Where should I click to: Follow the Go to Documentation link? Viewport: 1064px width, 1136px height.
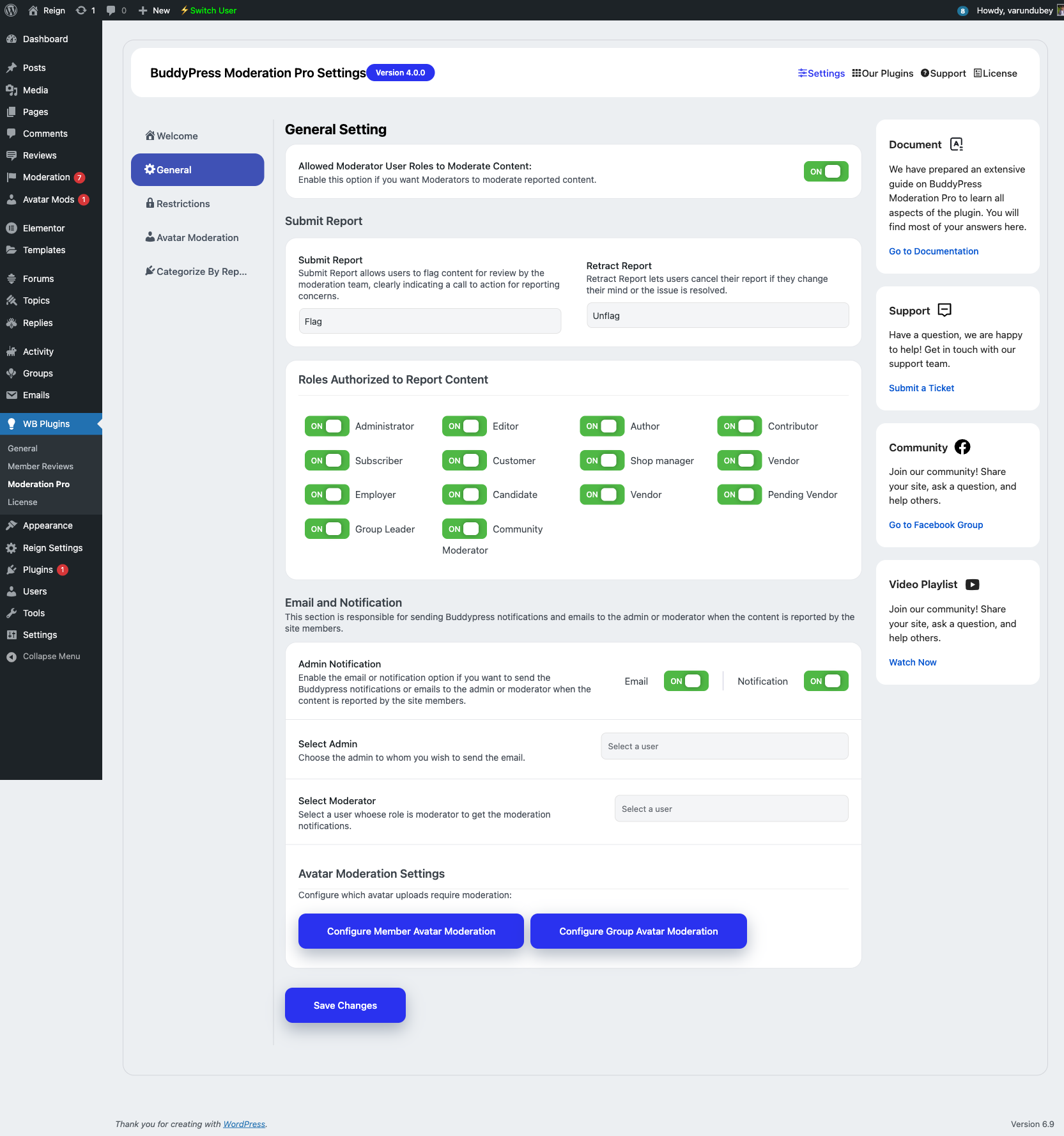[x=934, y=251]
